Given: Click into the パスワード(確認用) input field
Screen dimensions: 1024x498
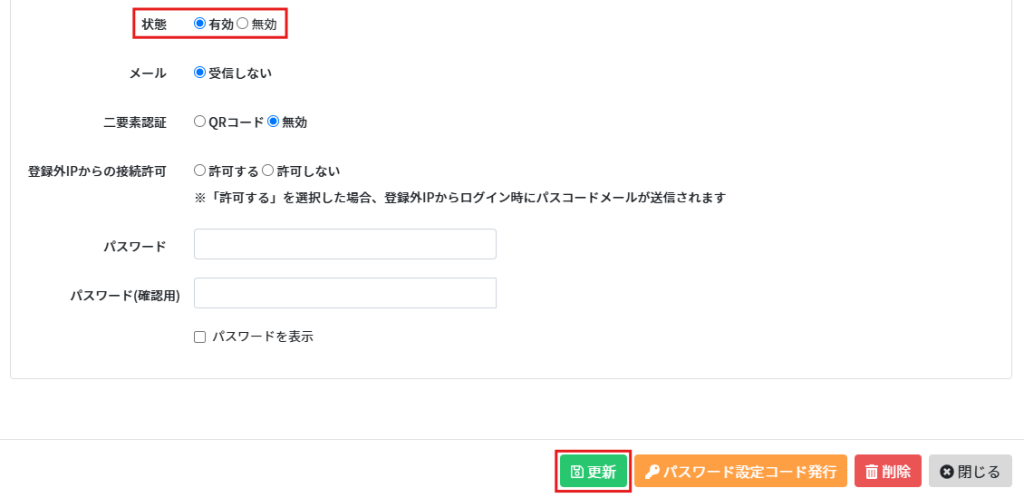Looking at the screenshot, I should (x=345, y=293).
